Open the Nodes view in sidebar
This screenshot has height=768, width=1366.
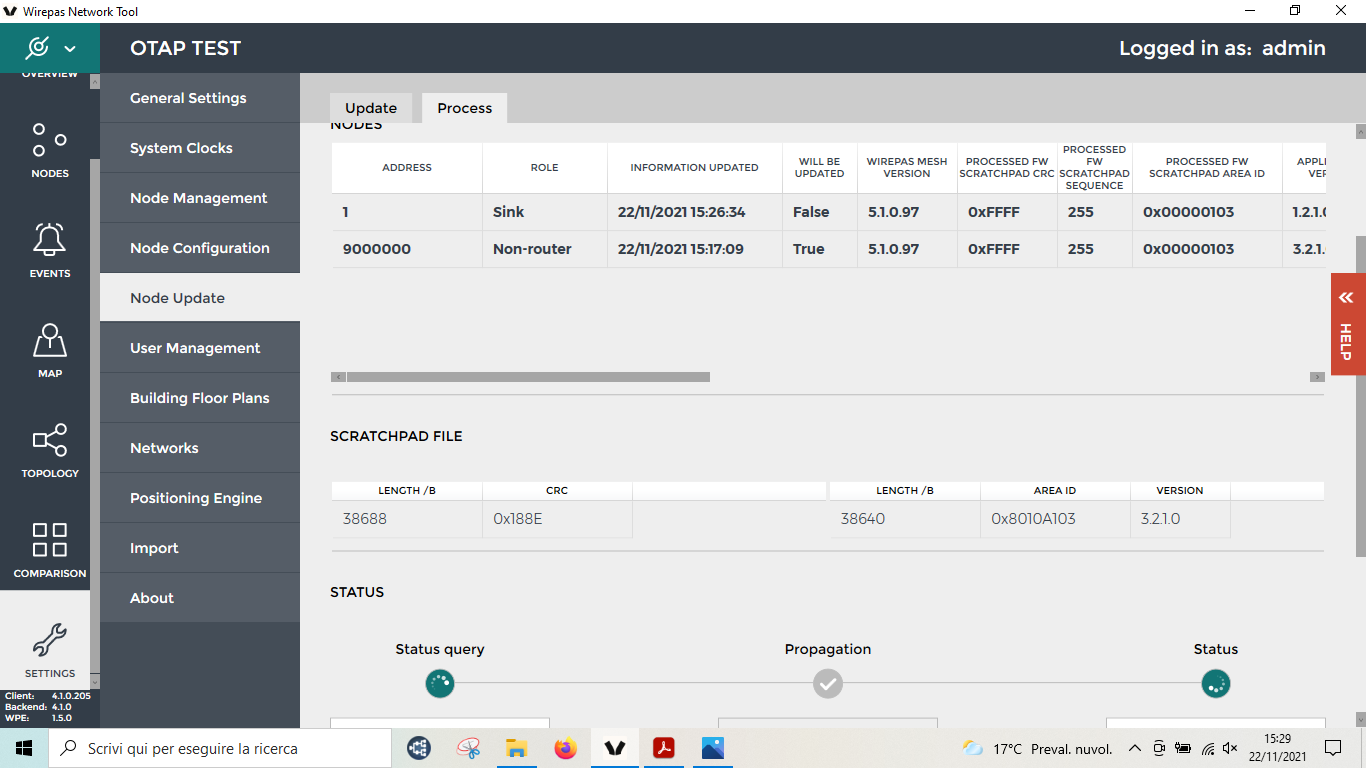(x=49, y=149)
